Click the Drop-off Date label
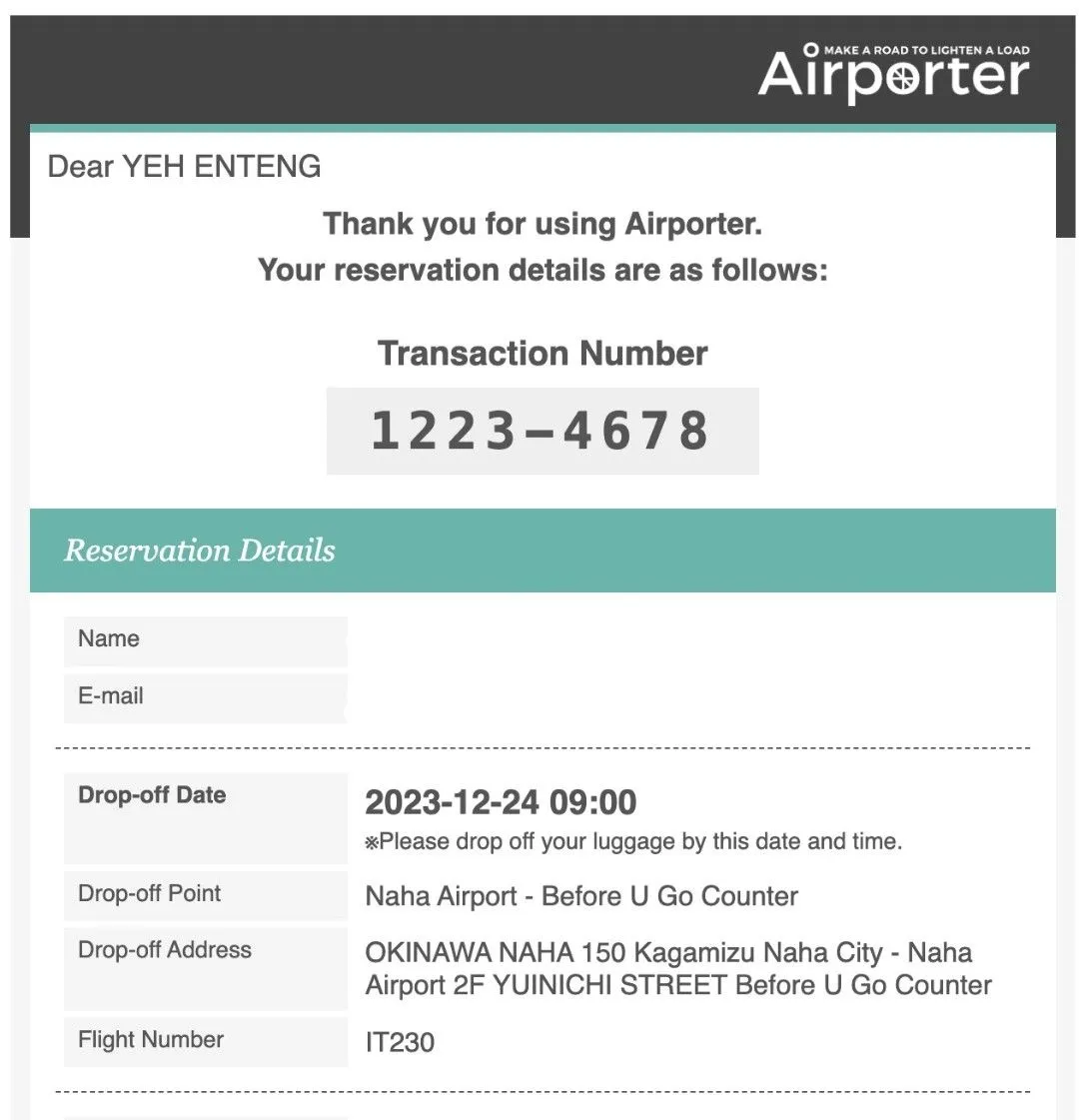Viewport: 1079px width, 1120px height. (152, 795)
